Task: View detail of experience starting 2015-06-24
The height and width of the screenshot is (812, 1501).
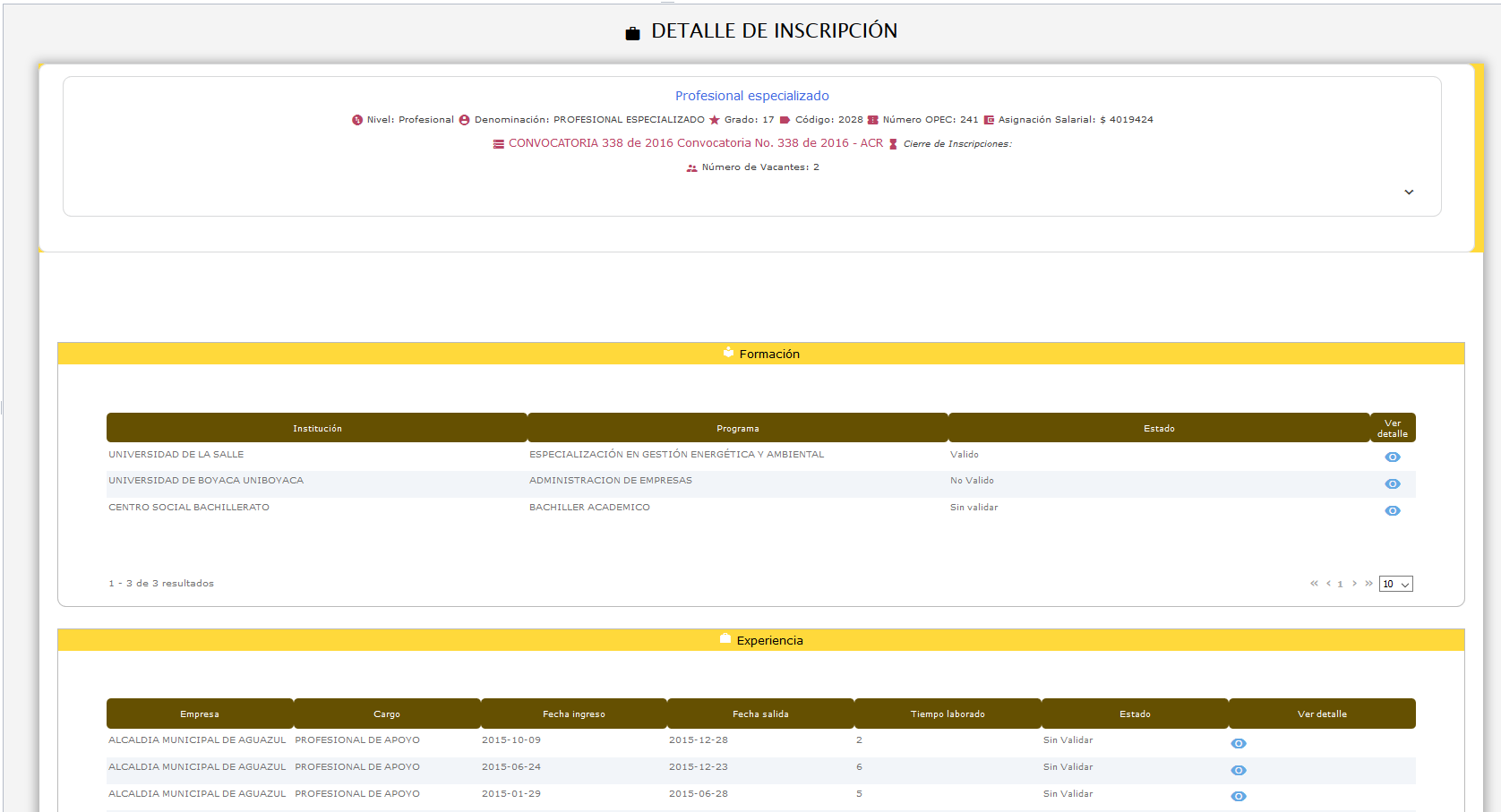Action: 1238,770
